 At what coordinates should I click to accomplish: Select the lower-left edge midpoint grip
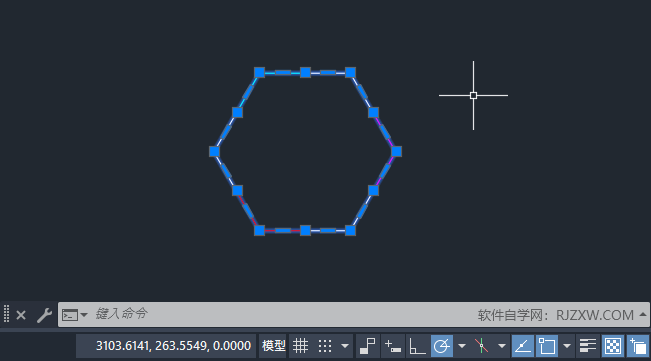click(237, 190)
